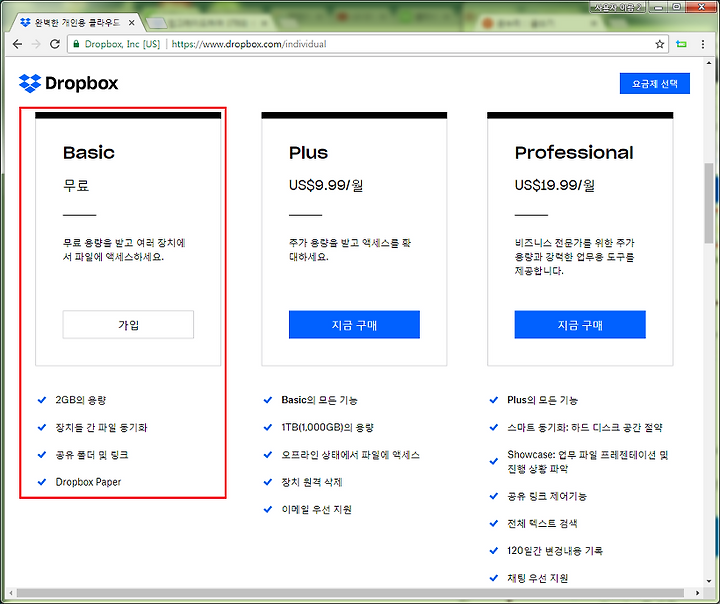Click checkmark beside Plus의 모든 기능

[x=494, y=400]
